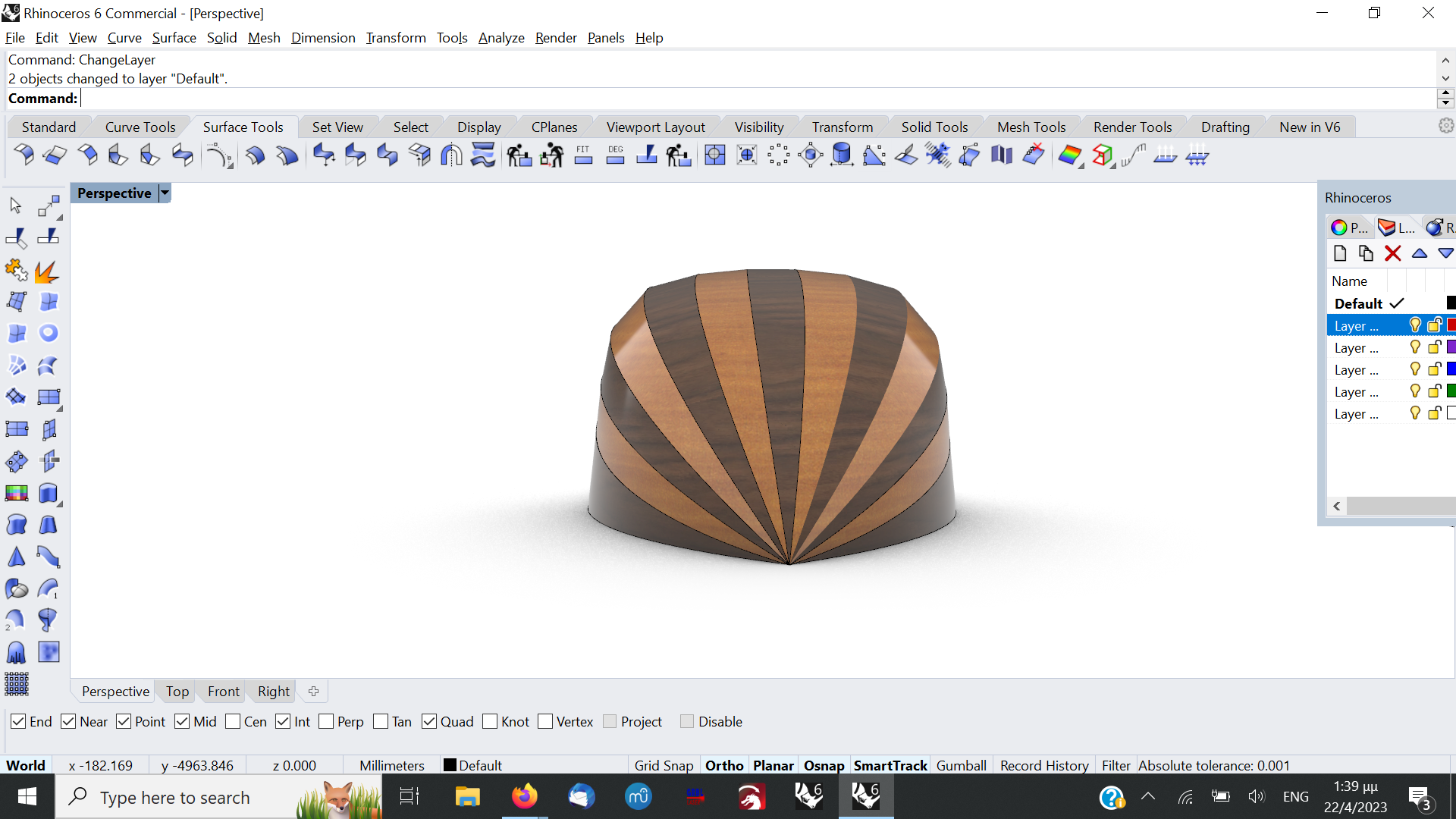
Task: Click the cone tool in left sidebar
Action: (x=16, y=557)
